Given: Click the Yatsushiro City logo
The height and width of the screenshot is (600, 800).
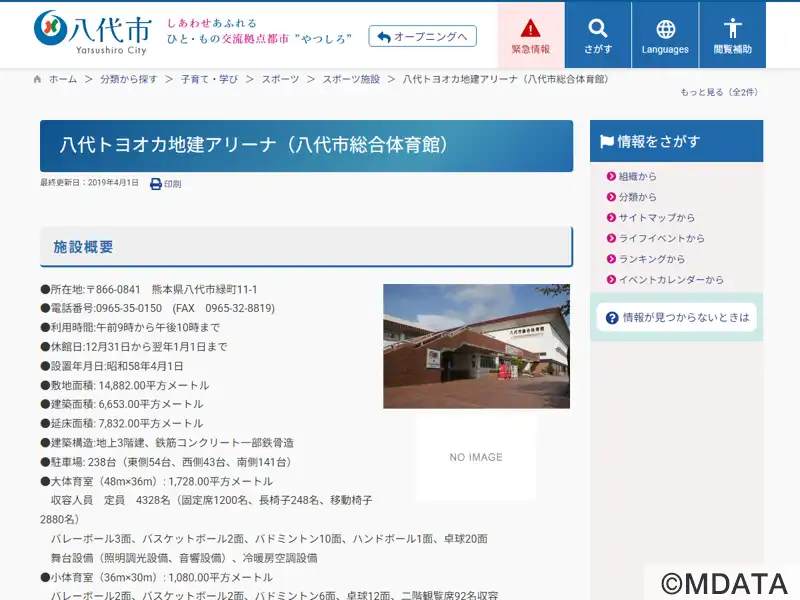Looking at the screenshot, I should click(93, 33).
